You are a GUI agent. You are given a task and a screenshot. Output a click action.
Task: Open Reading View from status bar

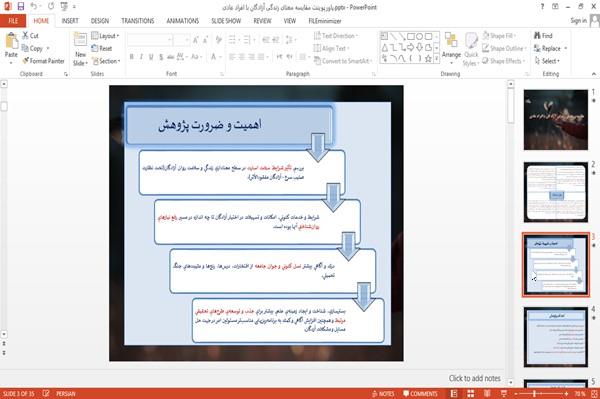(x=487, y=393)
